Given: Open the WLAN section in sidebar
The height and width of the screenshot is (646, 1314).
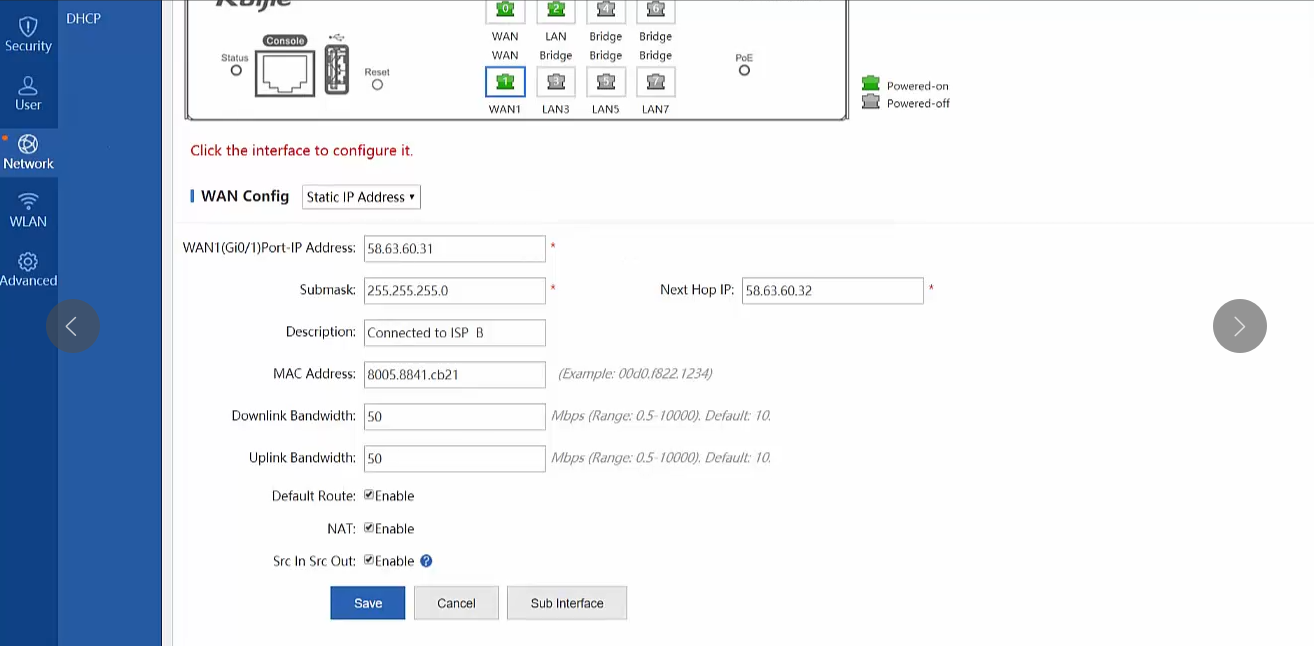Looking at the screenshot, I should 28,210.
